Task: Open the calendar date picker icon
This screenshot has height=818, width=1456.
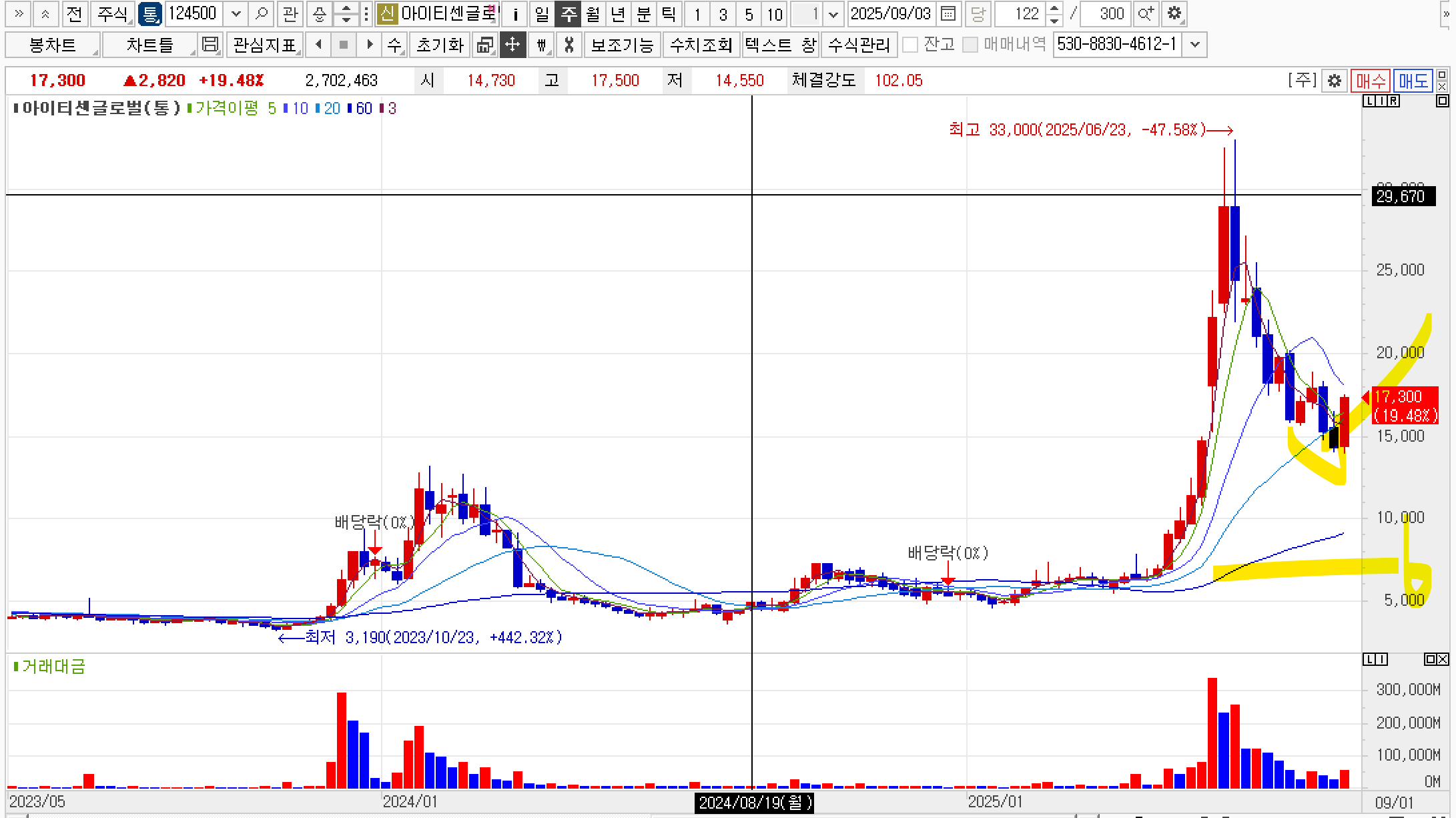Action: [x=948, y=13]
